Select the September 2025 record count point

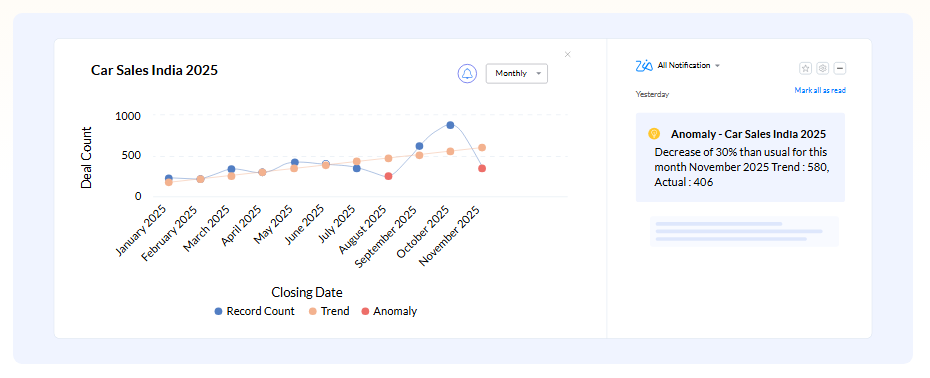pos(419,146)
